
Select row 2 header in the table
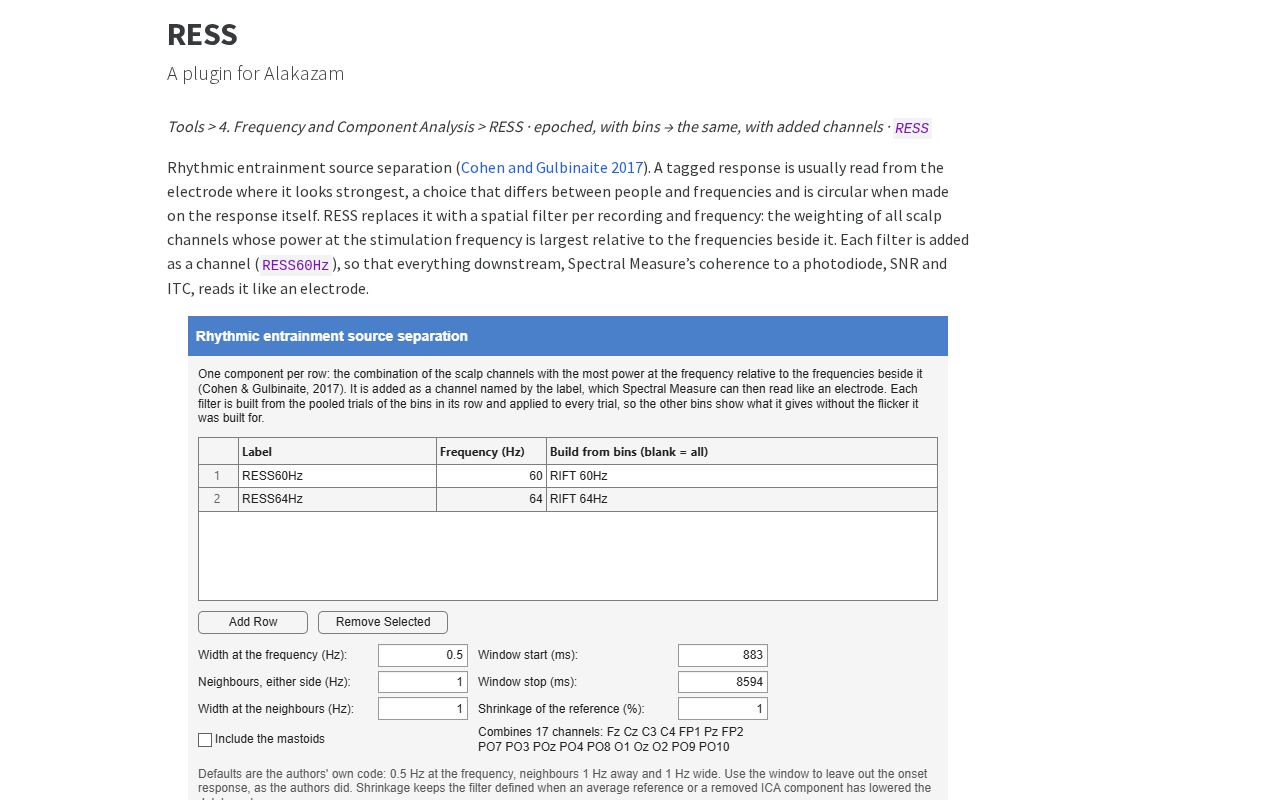coord(218,499)
